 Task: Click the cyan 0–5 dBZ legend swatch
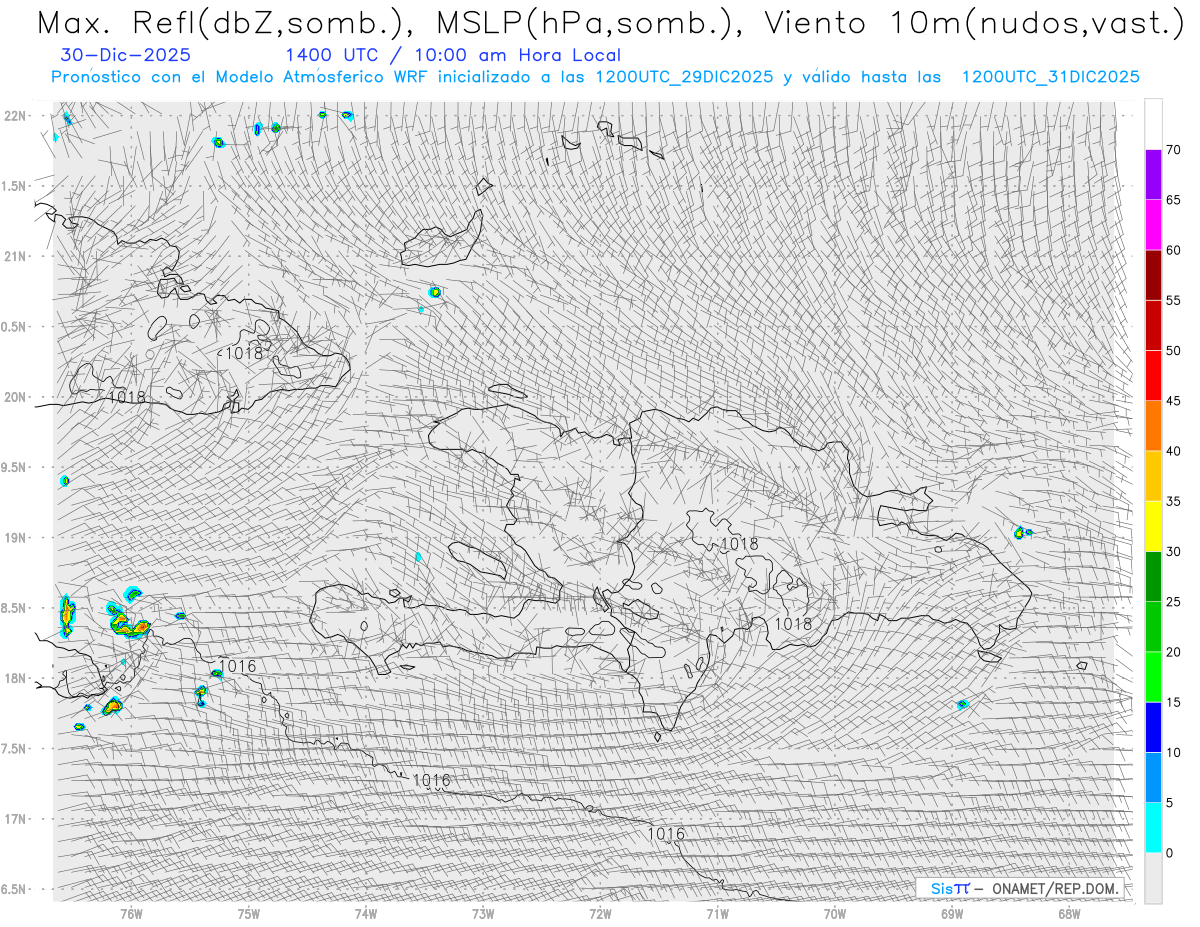(1153, 828)
